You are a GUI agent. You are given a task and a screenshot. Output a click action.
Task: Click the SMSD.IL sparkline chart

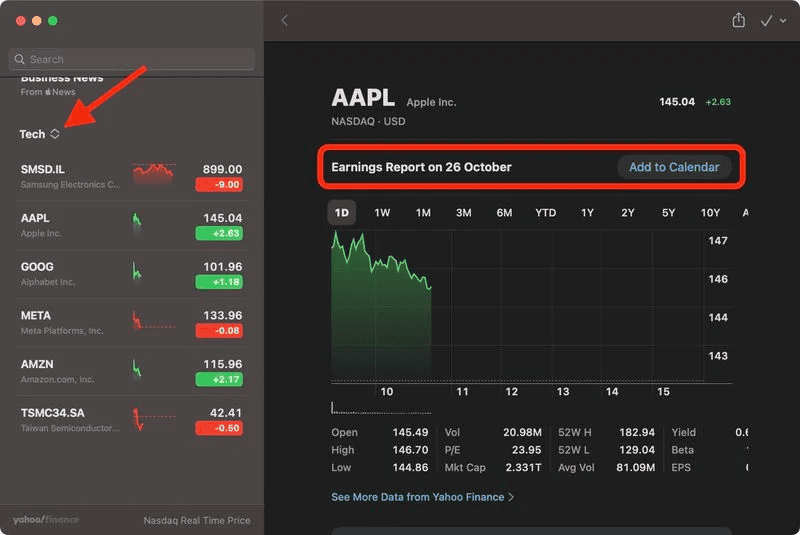click(x=153, y=174)
